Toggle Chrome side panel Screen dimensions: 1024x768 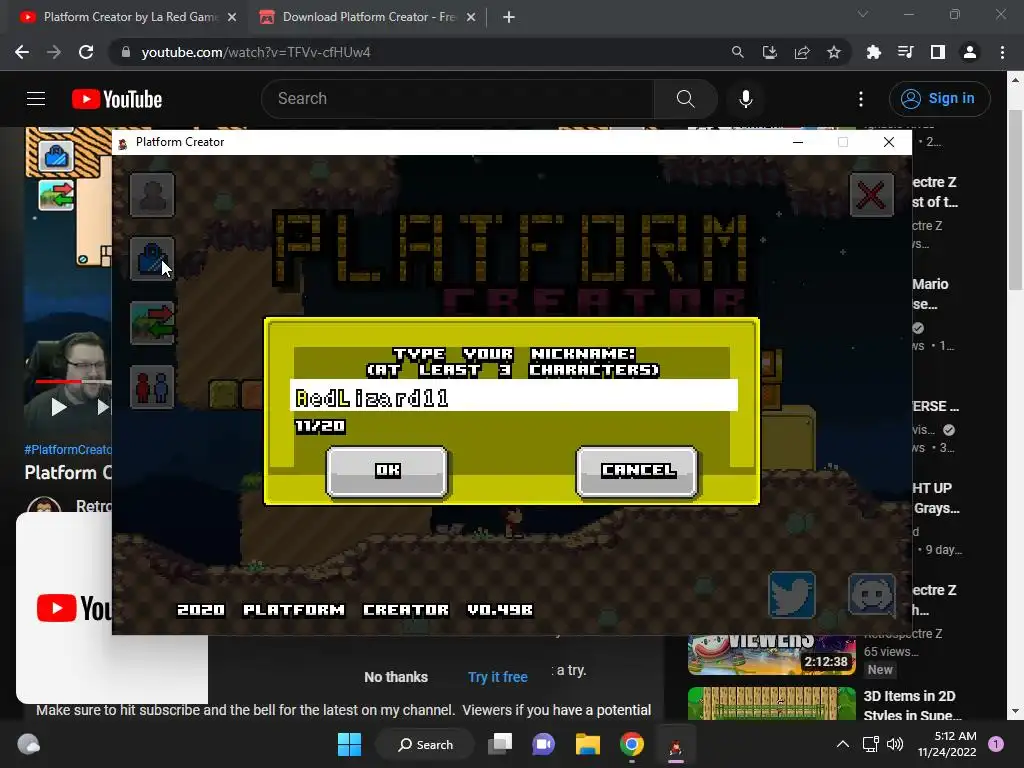938,52
